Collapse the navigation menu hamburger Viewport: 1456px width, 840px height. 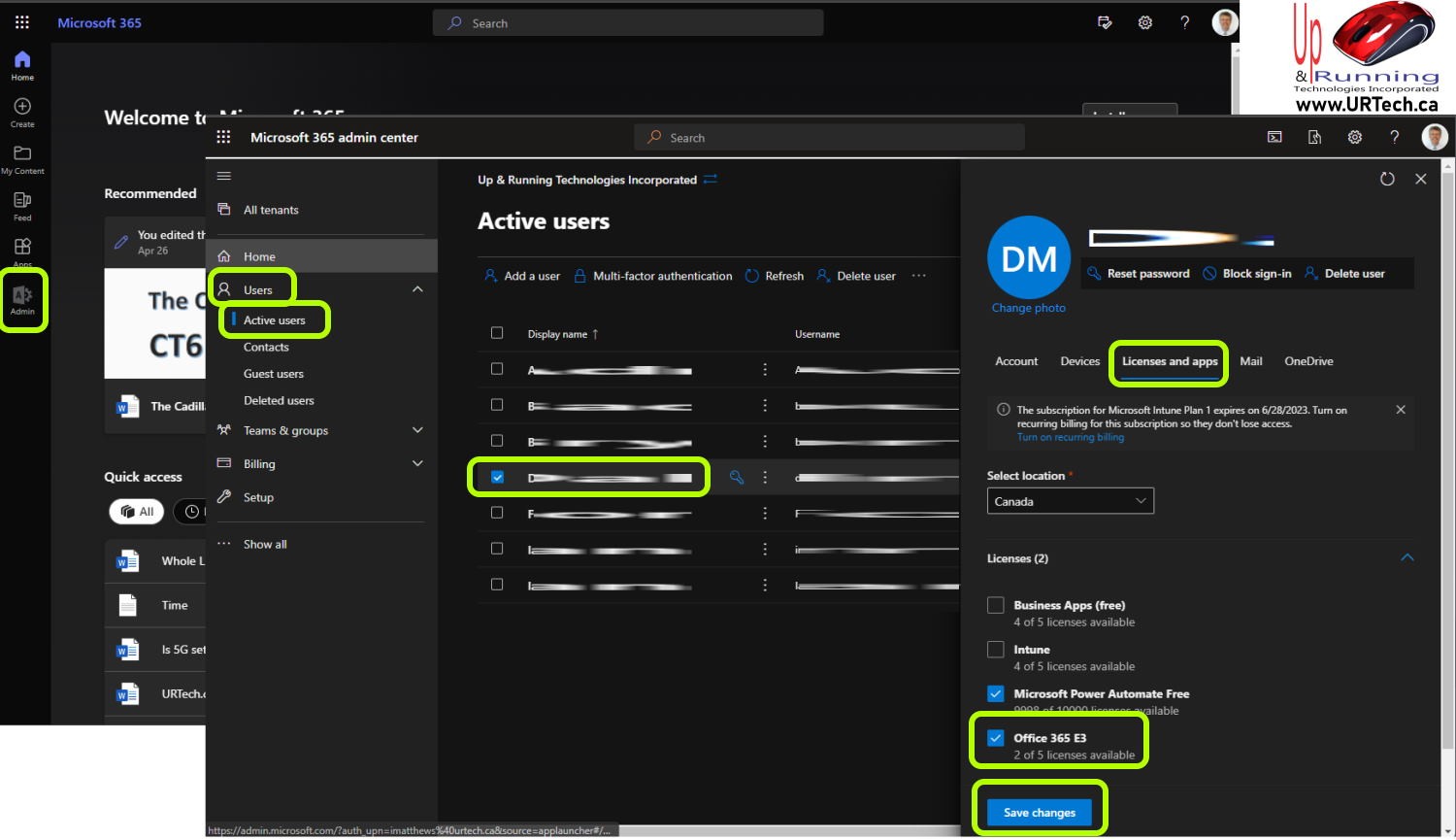coord(224,176)
